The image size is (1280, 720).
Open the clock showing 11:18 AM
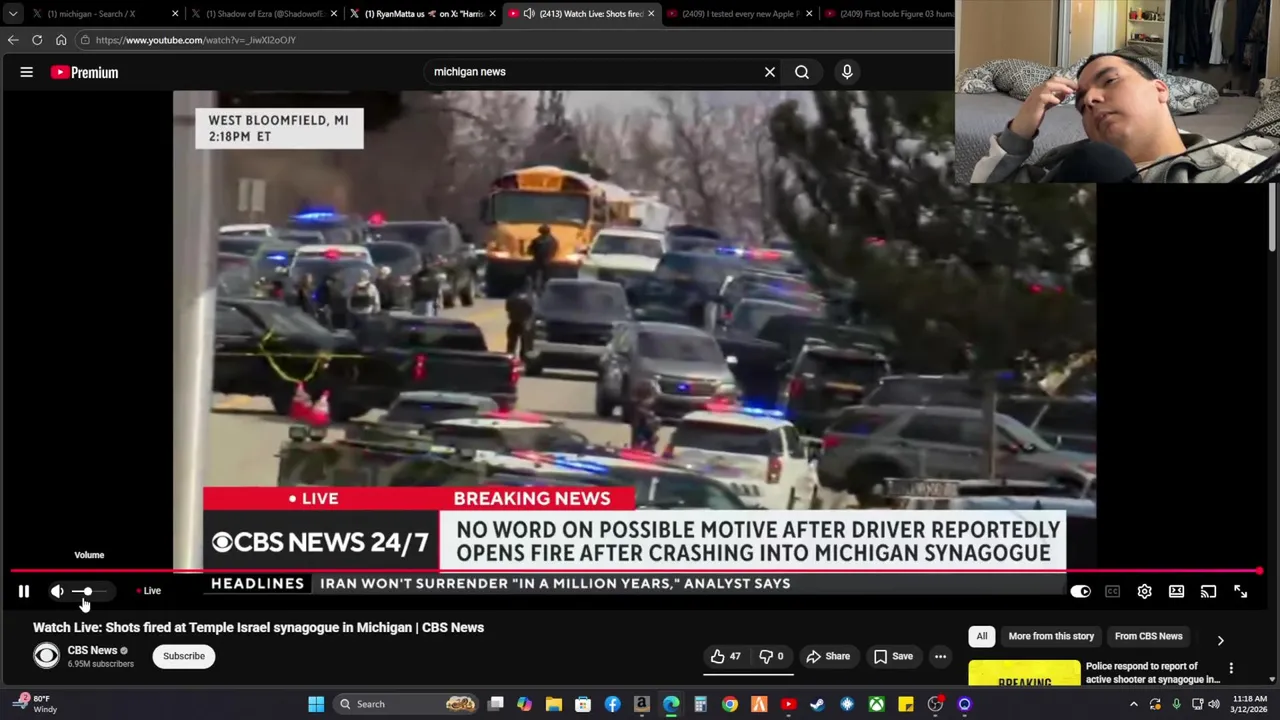click(1250, 704)
